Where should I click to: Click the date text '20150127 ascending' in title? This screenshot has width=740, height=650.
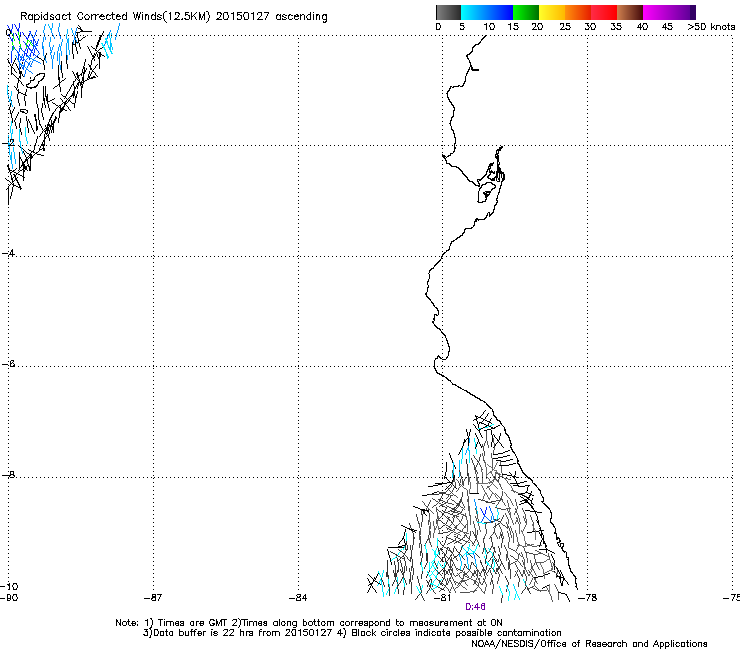(x=271, y=17)
